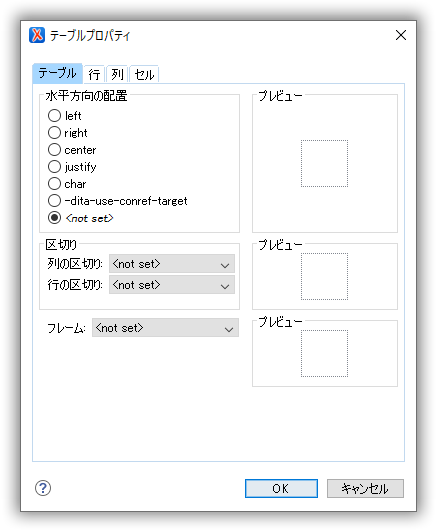
Task: Click the alignment preview box
Action: [324, 164]
